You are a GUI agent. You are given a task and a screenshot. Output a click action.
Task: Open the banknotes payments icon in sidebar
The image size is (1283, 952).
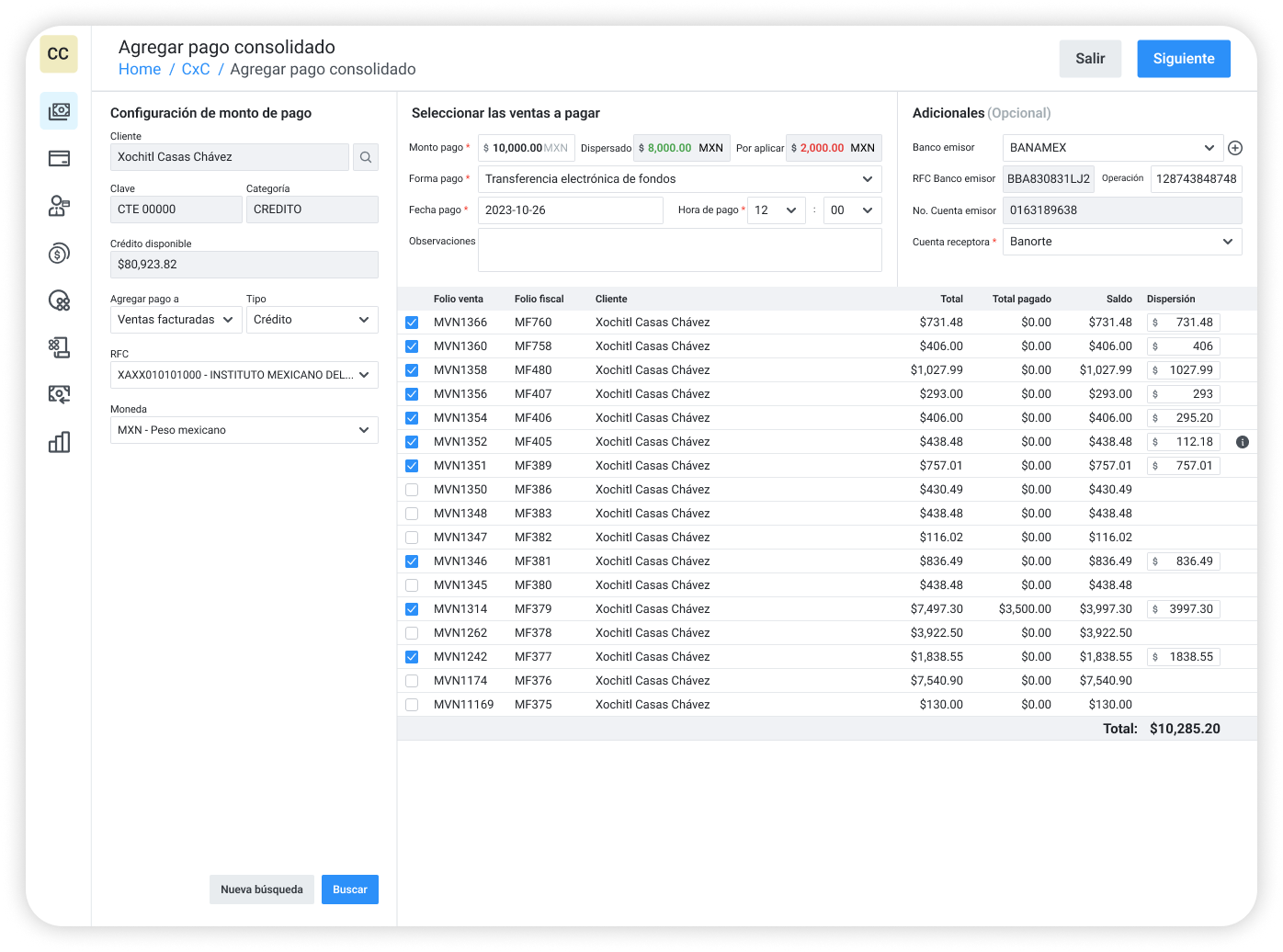[59, 111]
